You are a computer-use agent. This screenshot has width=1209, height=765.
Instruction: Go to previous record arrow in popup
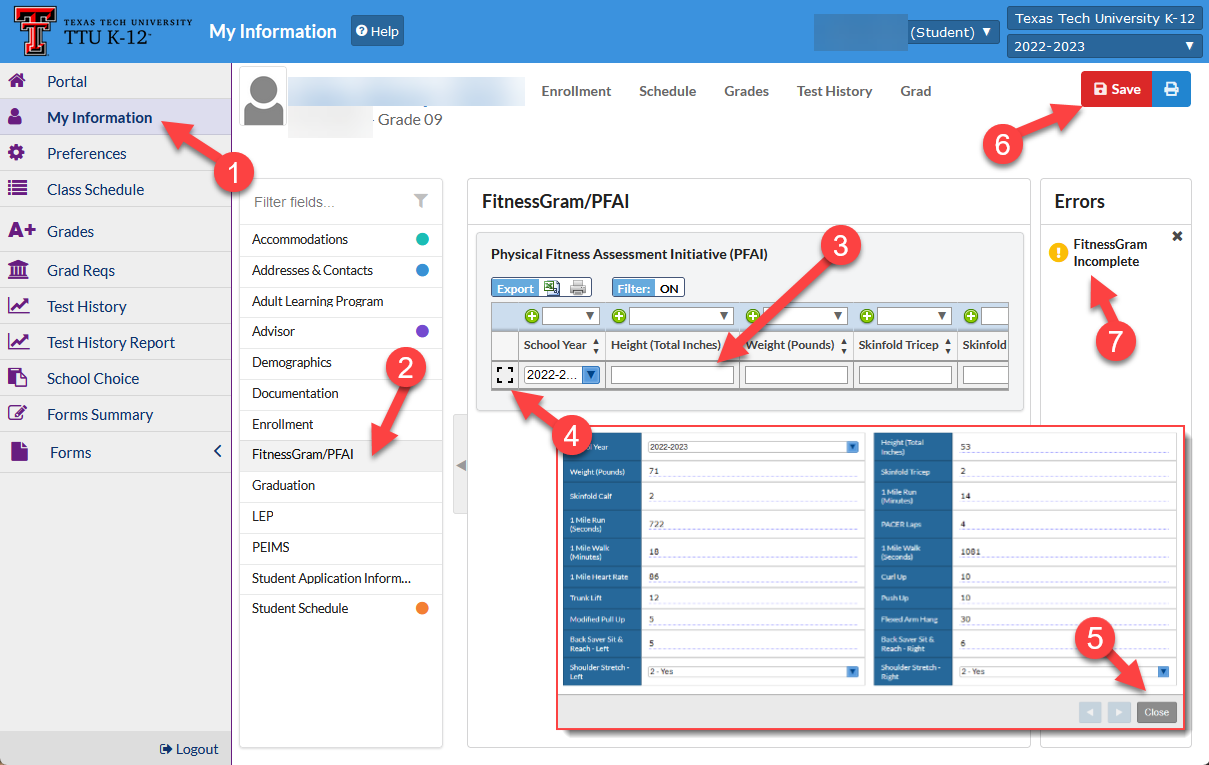[1091, 712]
